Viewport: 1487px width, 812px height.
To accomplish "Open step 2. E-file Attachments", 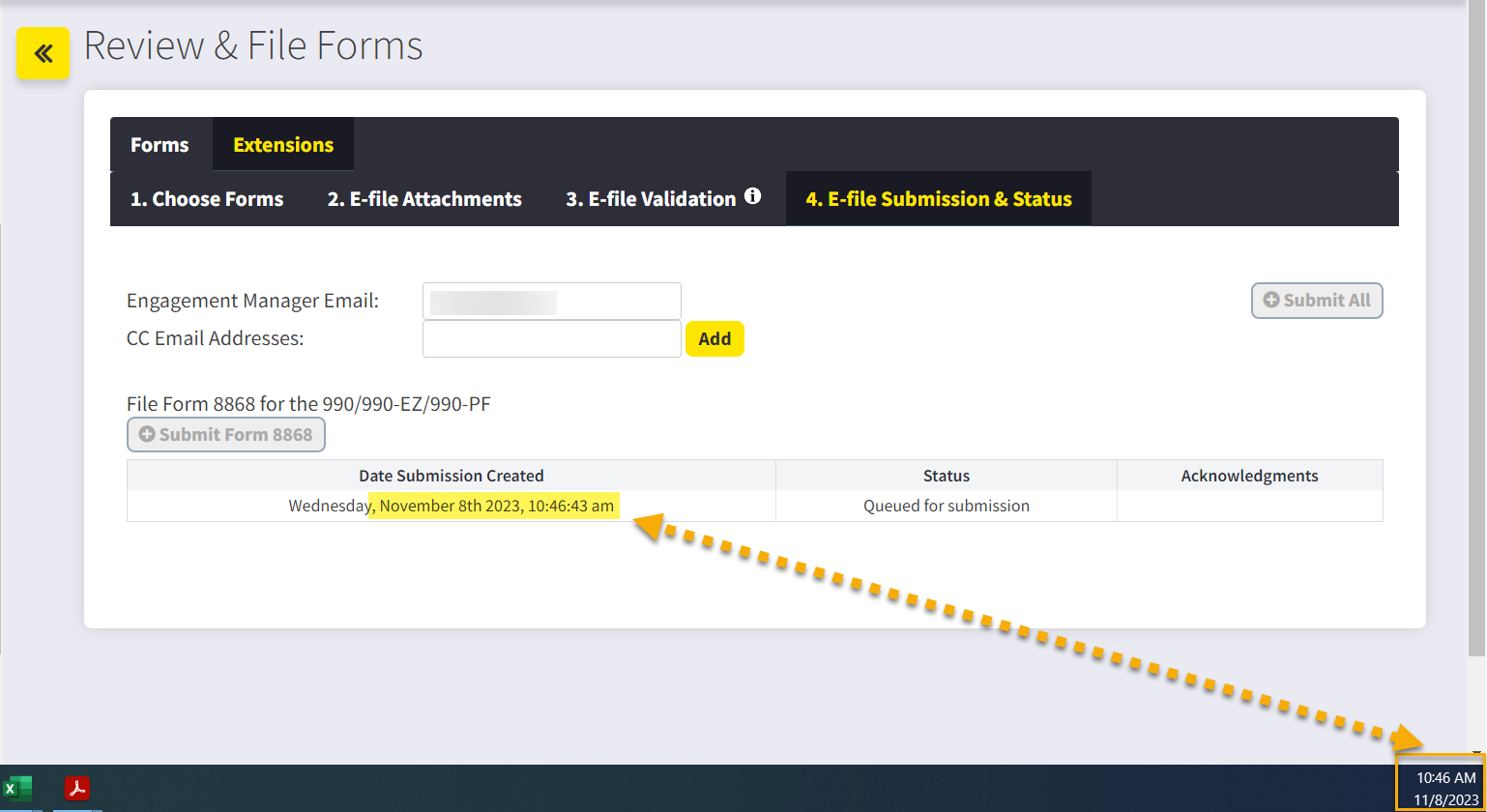I will click(x=424, y=199).
